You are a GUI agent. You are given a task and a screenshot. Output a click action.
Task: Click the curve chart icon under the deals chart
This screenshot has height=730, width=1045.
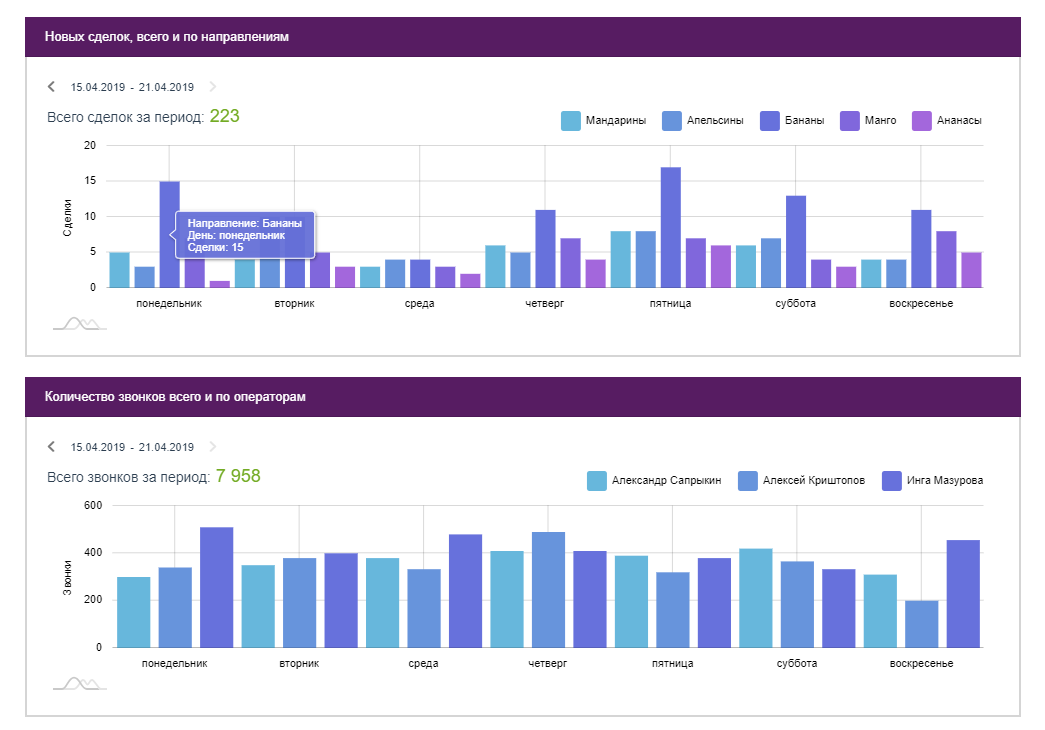79,323
